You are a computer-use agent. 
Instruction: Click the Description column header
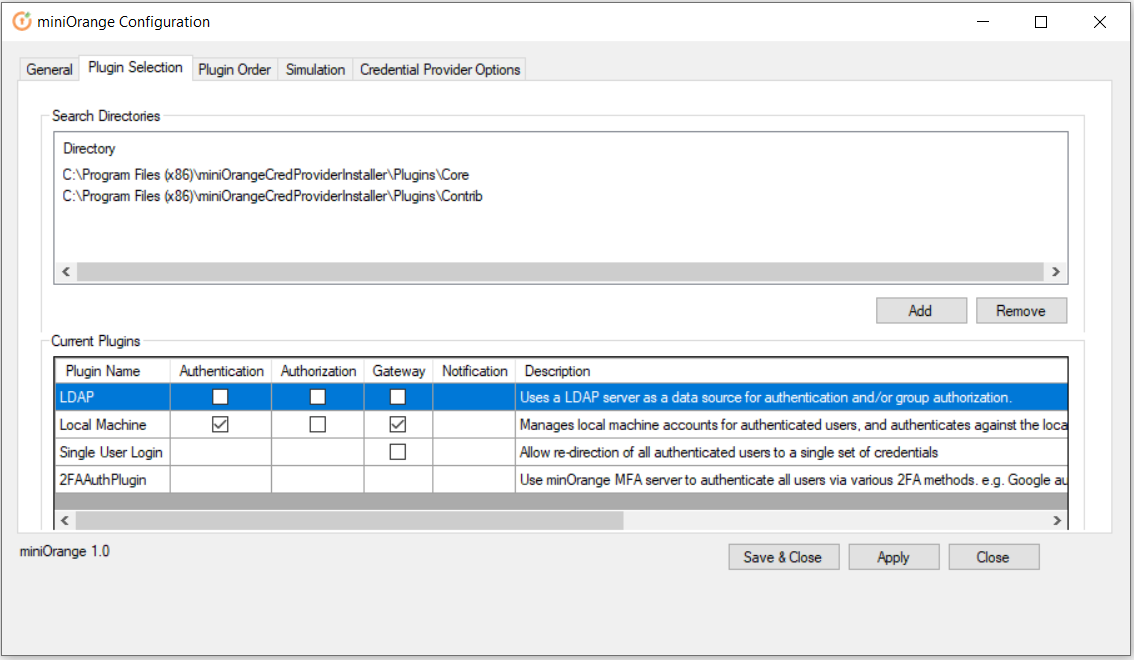click(791, 371)
